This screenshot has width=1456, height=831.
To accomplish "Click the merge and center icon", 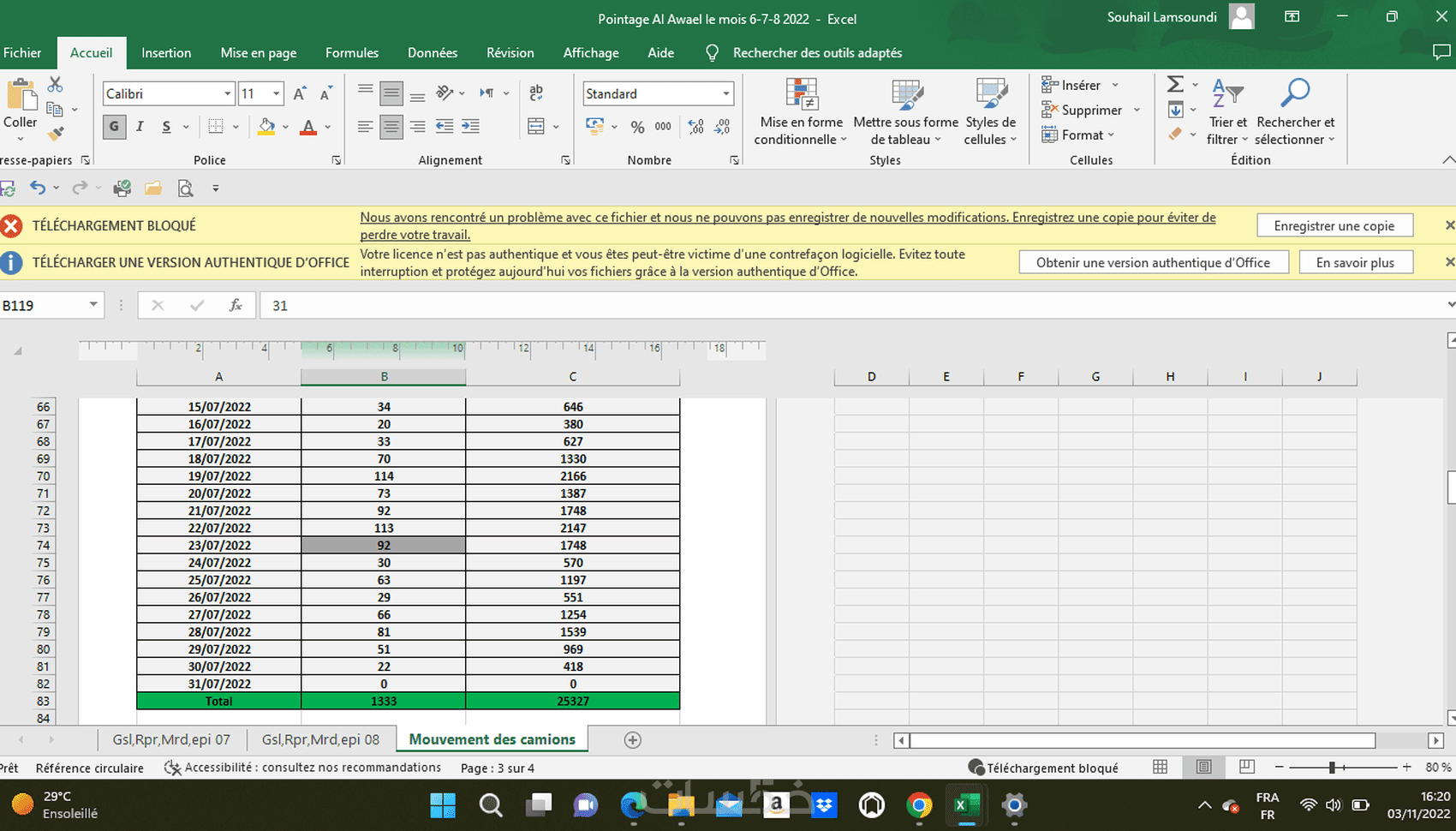I will pyautogui.click(x=536, y=127).
